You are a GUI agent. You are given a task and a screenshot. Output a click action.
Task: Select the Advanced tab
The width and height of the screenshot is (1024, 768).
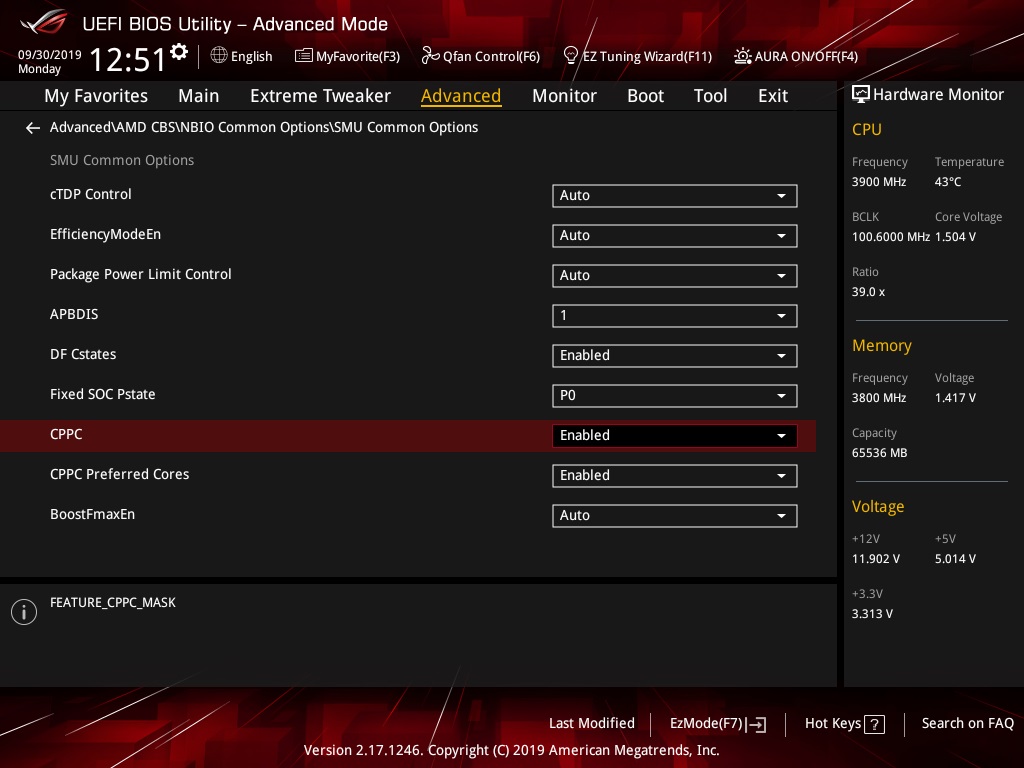tap(461, 96)
